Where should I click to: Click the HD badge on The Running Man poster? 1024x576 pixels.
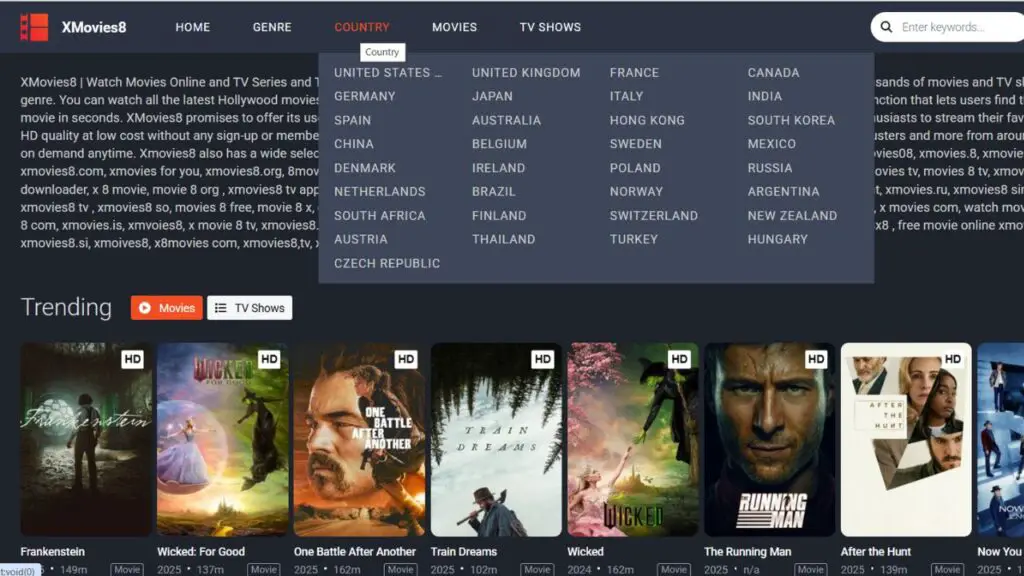point(817,359)
